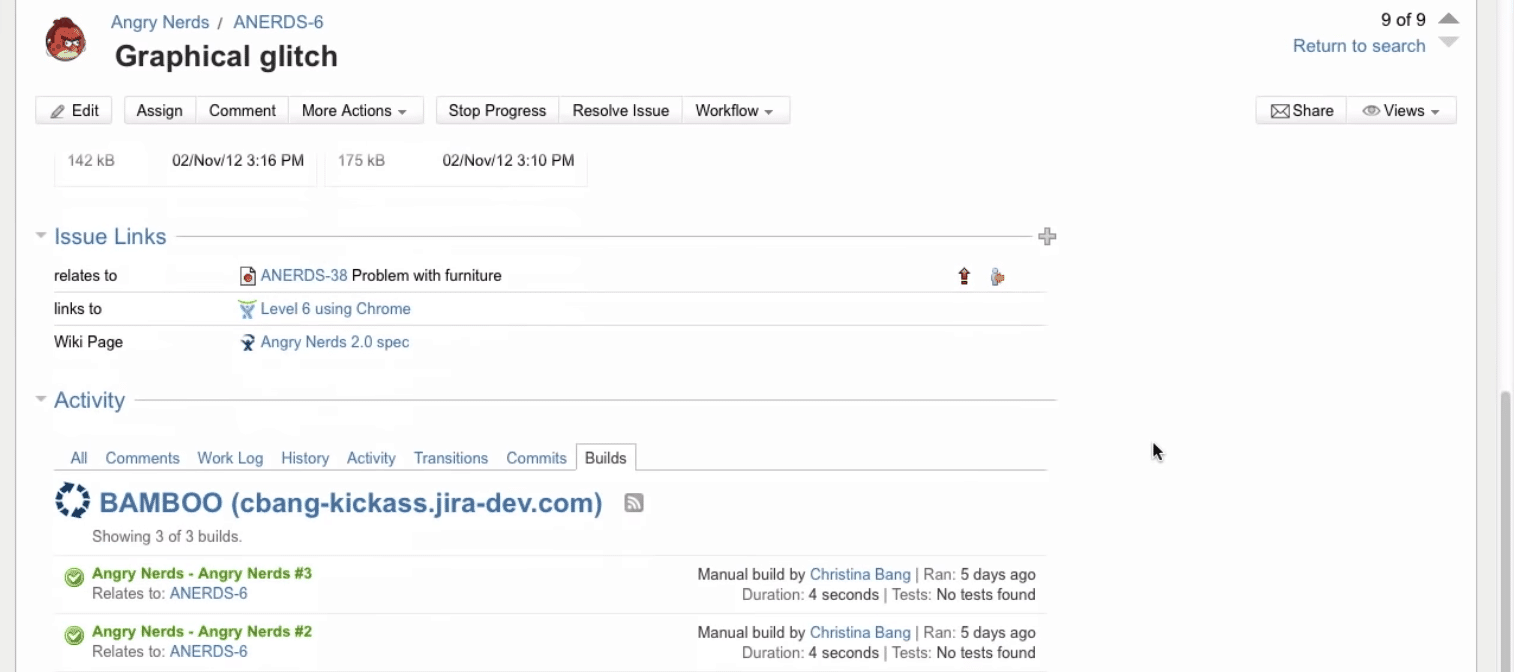Click the Bamboo logo icon
Screen dimensions: 1514x672
coord(72,501)
